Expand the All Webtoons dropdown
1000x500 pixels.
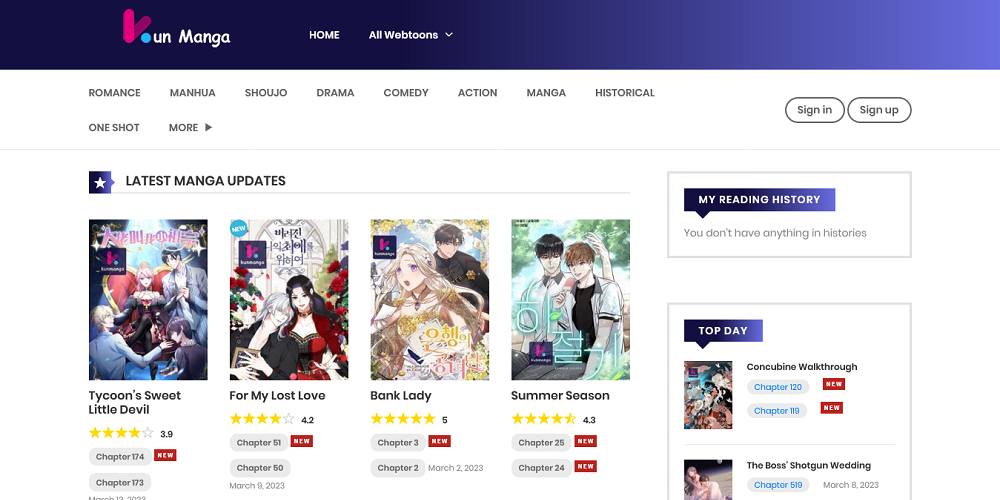(411, 35)
